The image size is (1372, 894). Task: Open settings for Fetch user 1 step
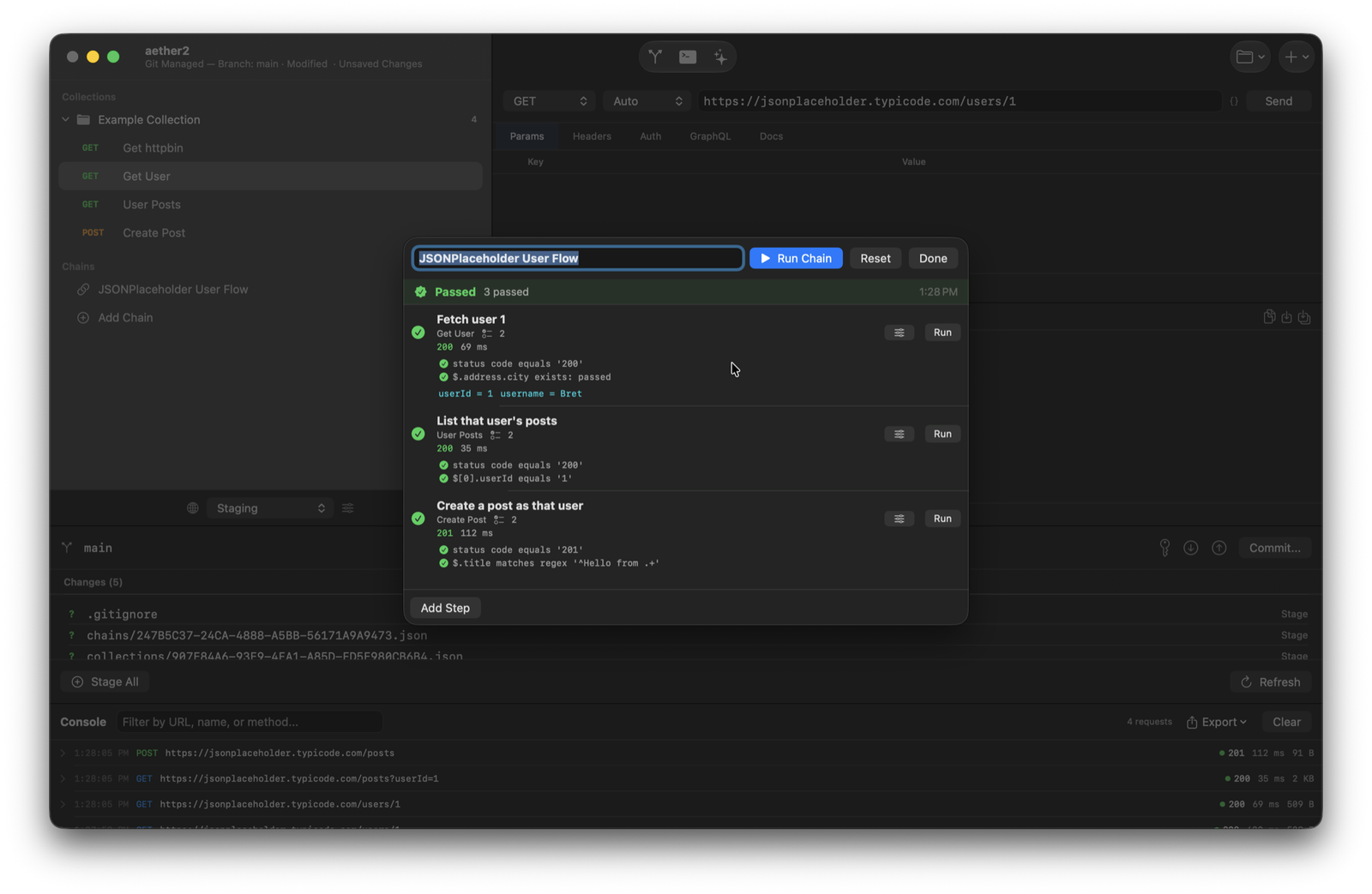click(899, 333)
